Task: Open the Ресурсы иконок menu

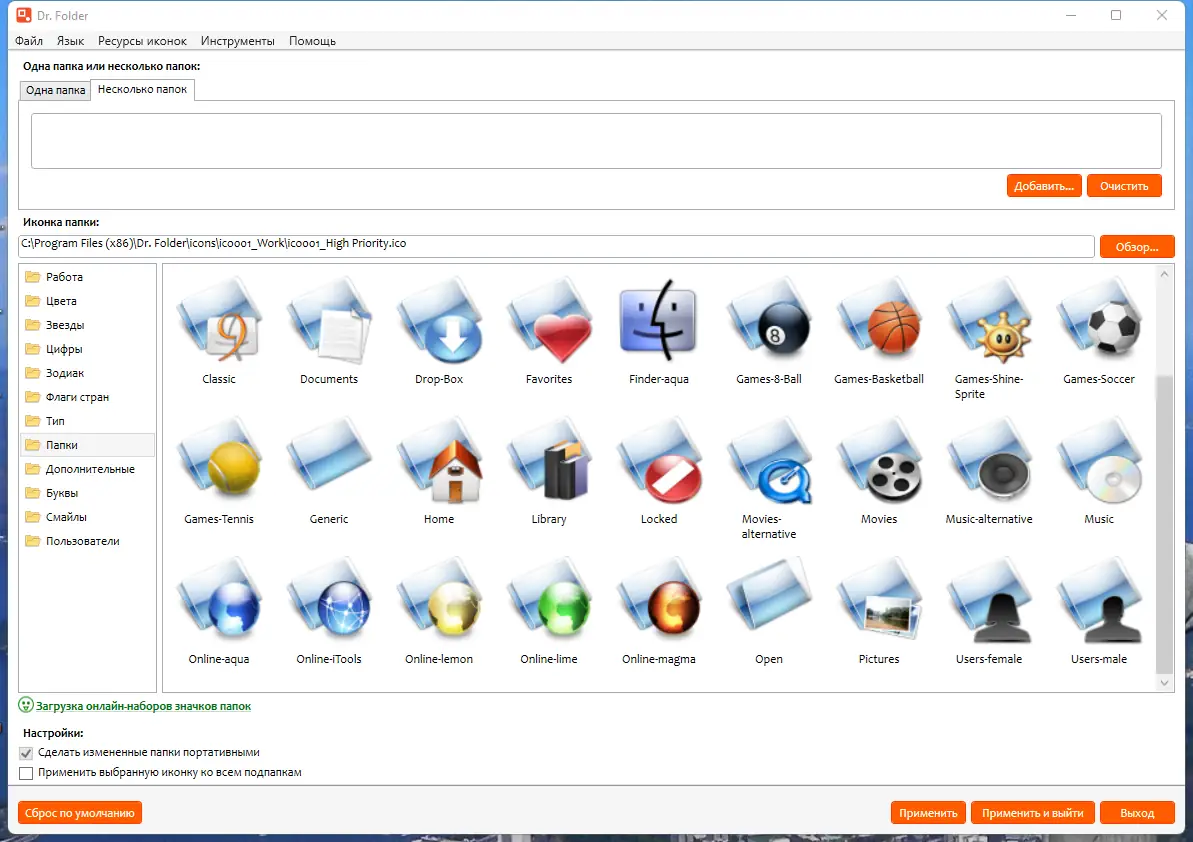Action: [x=142, y=41]
